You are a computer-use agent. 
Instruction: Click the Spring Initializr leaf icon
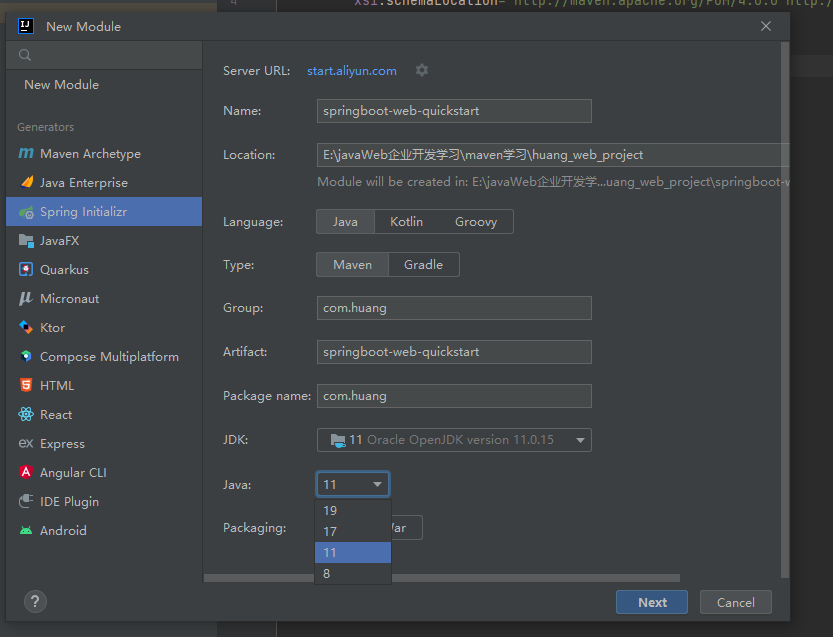point(26,212)
